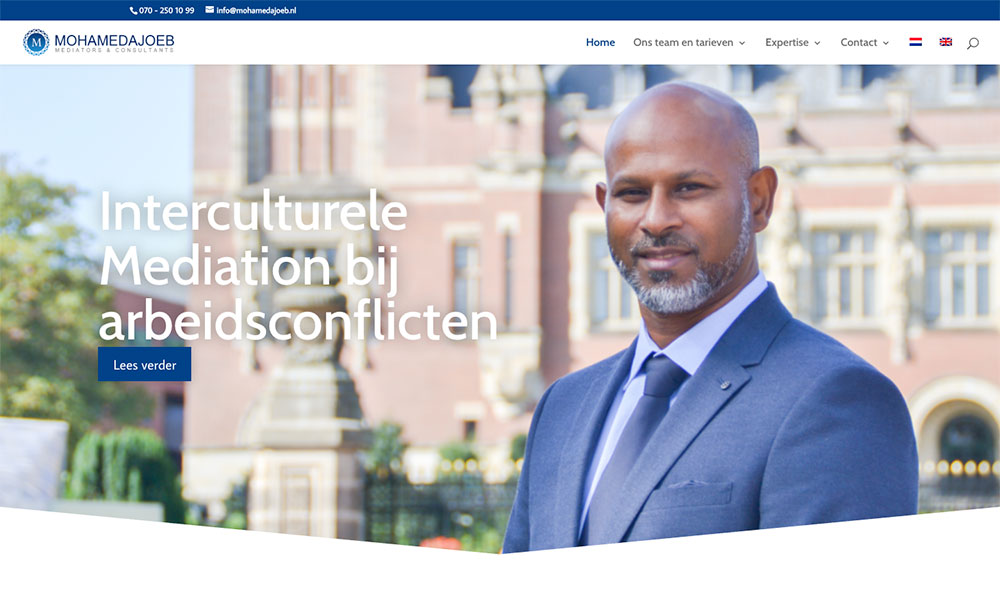
Task: Expand the Expertise menu chevron
Action: tap(817, 43)
